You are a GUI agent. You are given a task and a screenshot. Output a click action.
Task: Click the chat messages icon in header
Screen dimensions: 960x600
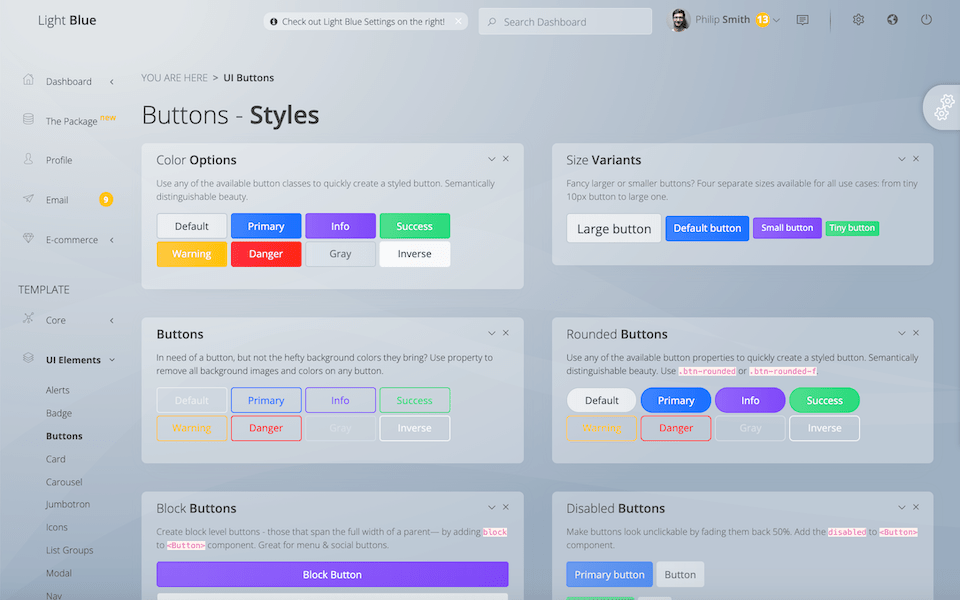[802, 20]
